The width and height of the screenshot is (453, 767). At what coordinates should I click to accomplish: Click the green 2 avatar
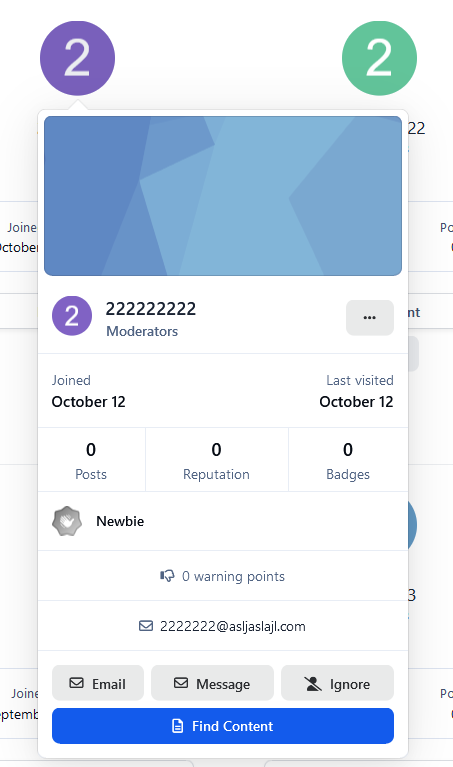[x=379, y=58]
